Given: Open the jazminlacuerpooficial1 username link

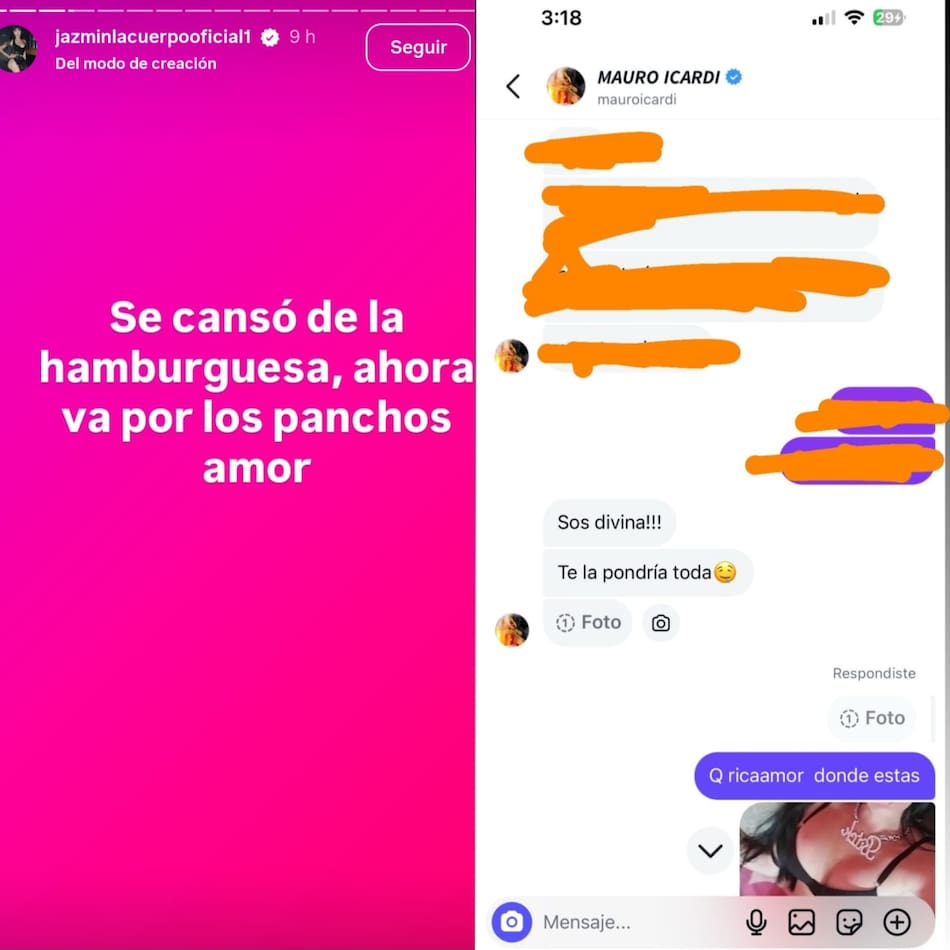Looking at the screenshot, I should click(153, 37).
